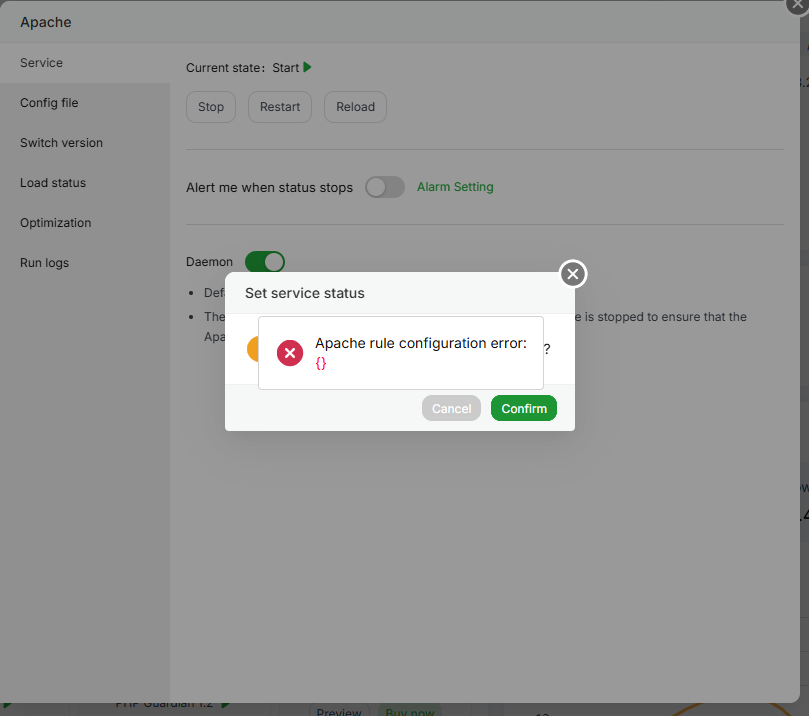809x716 pixels.
Task: Reload the Apache service
Action: point(355,107)
